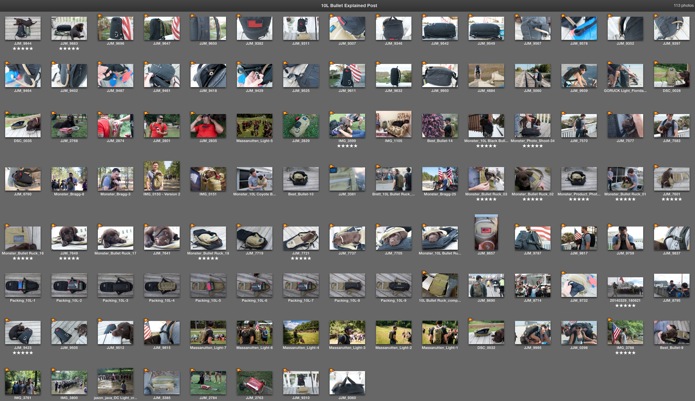Image resolution: width=695 pixels, height=401 pixels.
Task: Select the IMG_0151 thumbnail
Action: click(x=208, y=179)
